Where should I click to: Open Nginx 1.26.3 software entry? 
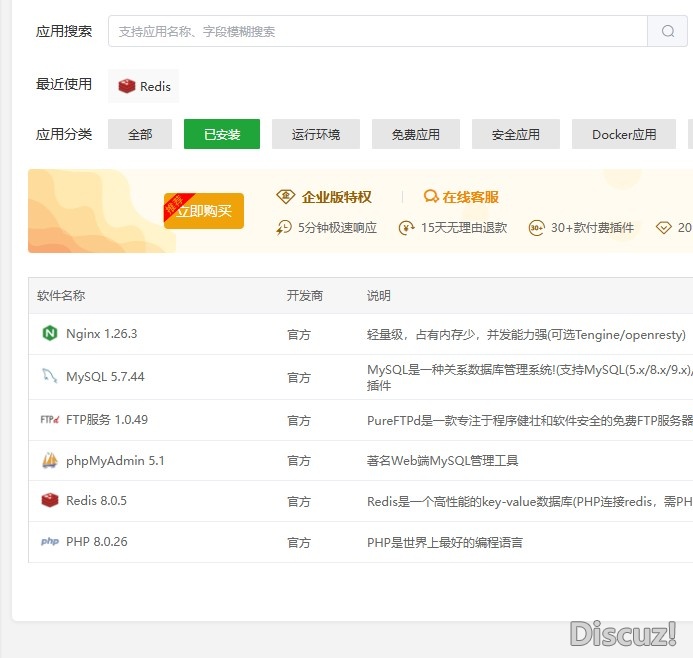point(101,334)
